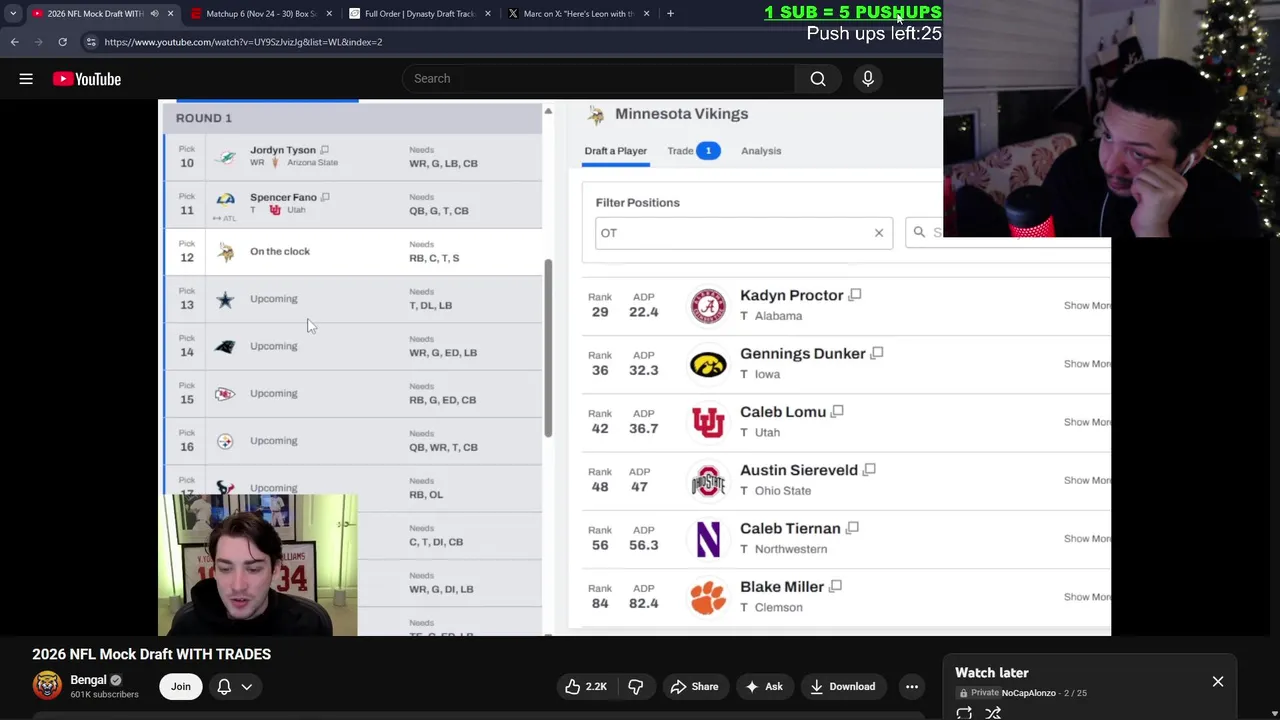Click the browser back arrow
This screenshot has width=1280, height=720.
[14, 42]
